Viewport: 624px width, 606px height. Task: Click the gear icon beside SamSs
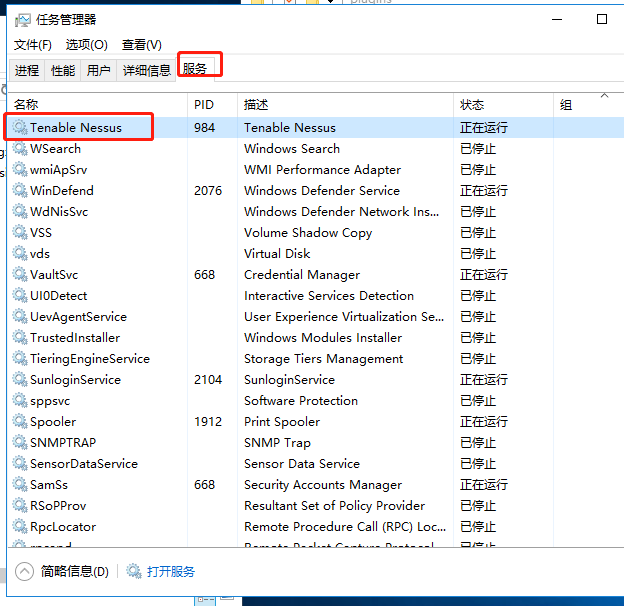point(20,485)
